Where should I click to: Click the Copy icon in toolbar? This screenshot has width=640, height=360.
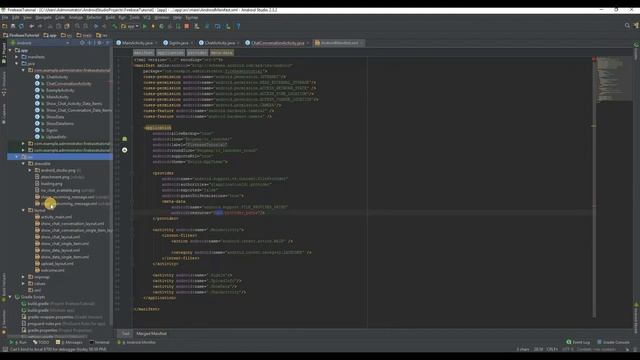(x=58, y=26)
